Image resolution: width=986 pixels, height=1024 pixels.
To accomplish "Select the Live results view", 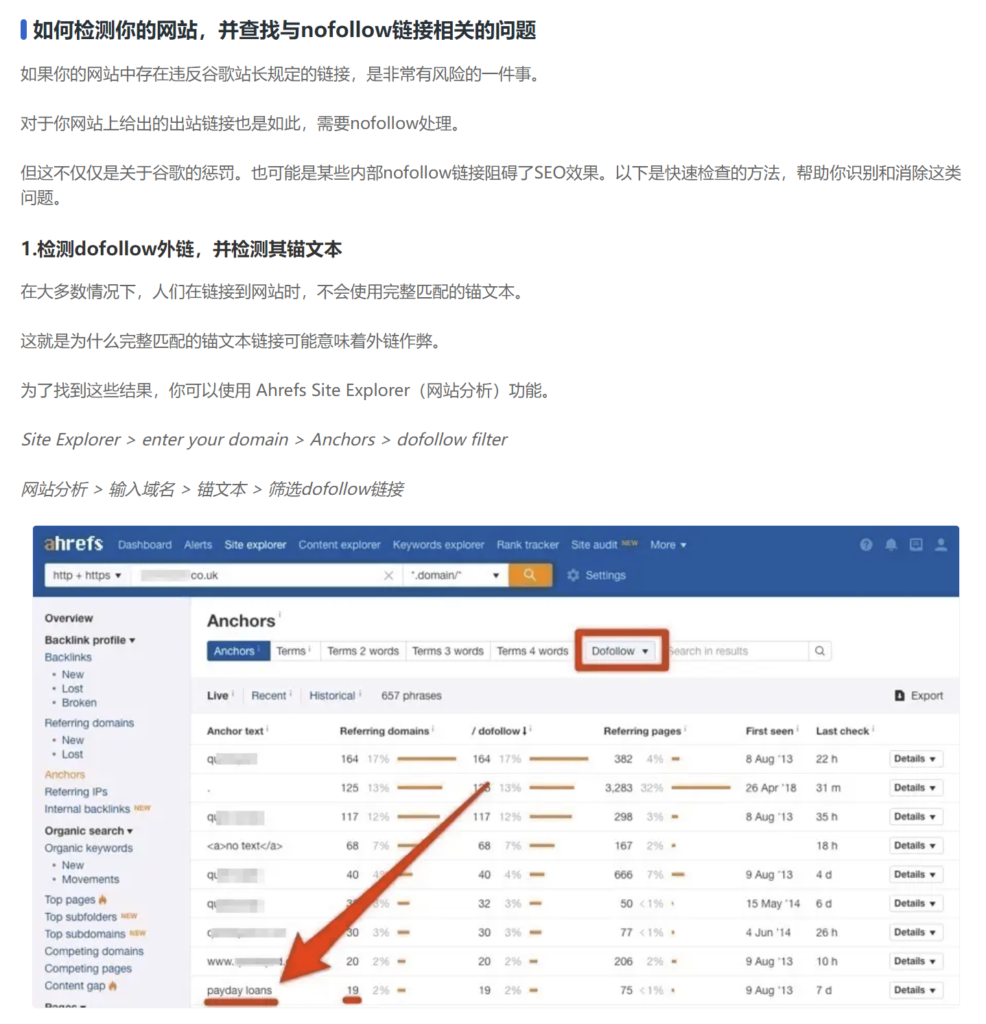I will tap(218, 695).
